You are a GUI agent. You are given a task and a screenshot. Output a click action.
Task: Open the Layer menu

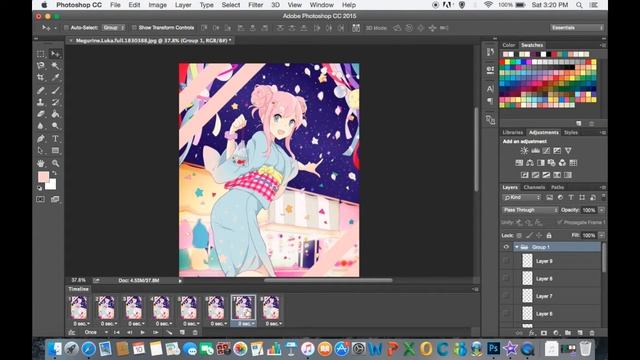(x=183, y=5)
